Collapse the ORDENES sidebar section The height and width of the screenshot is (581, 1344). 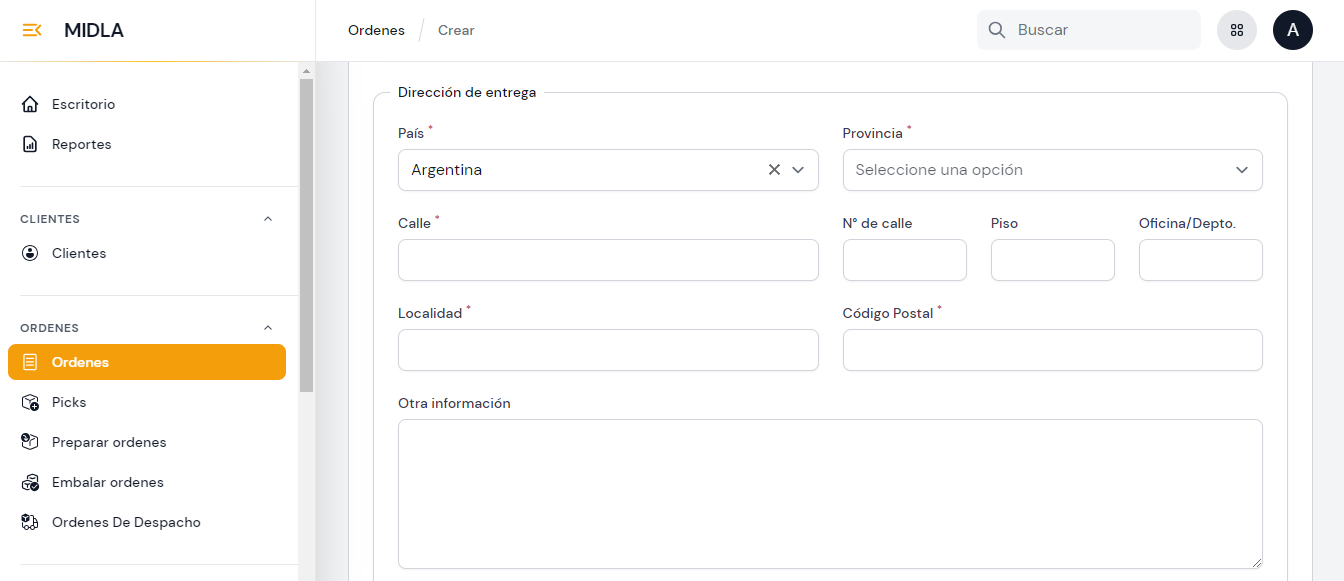(267, 328)
